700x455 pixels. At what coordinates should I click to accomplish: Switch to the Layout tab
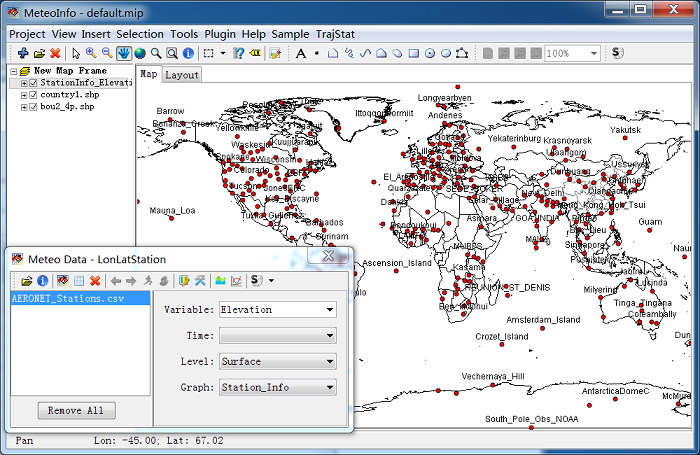pos(182,75)
